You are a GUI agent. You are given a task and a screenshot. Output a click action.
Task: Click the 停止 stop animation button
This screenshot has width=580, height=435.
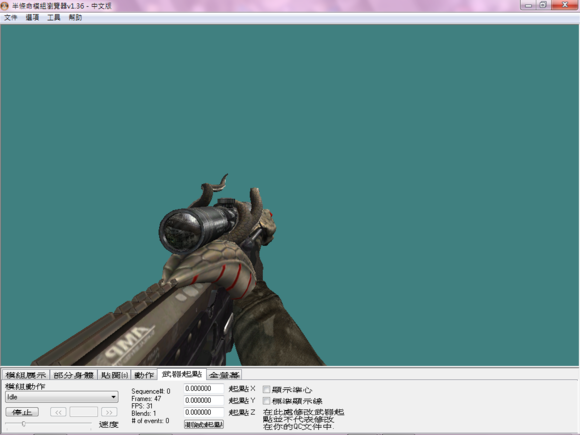click(x=22, y=412)
